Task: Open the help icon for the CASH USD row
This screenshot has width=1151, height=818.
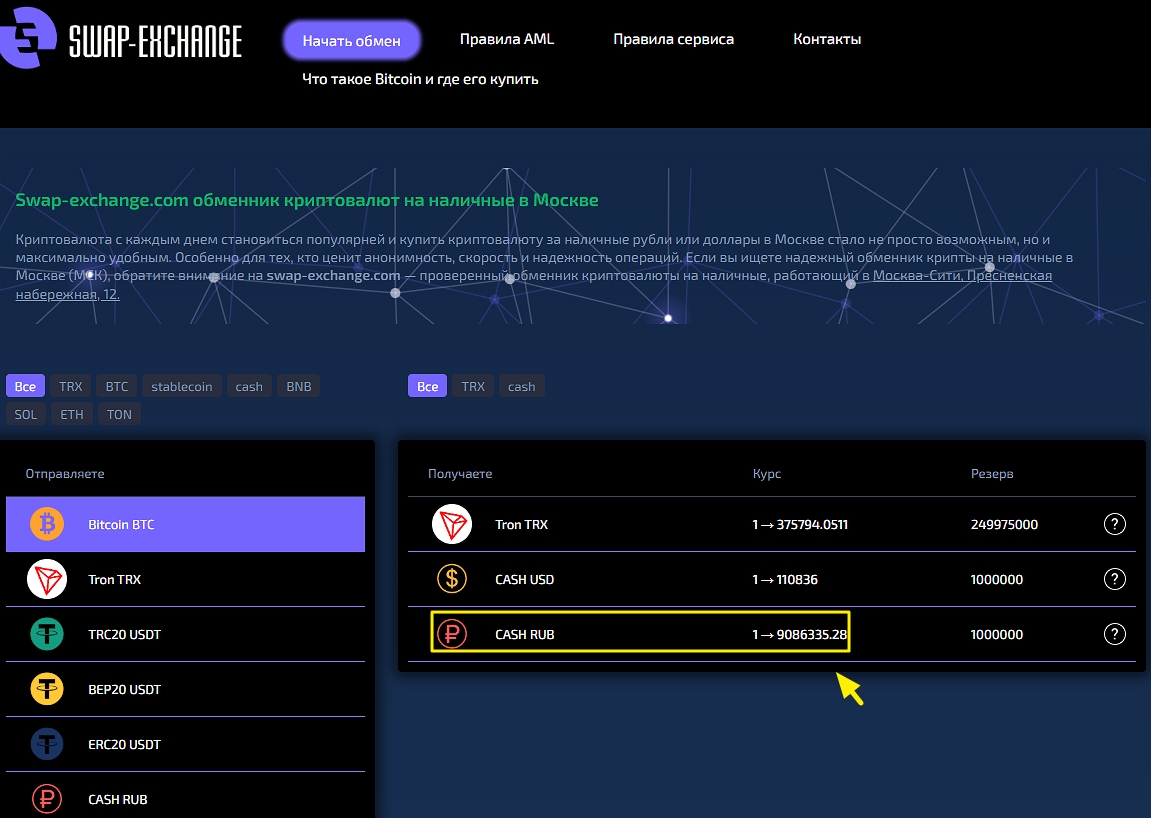Action: [x=1114, y=579]
